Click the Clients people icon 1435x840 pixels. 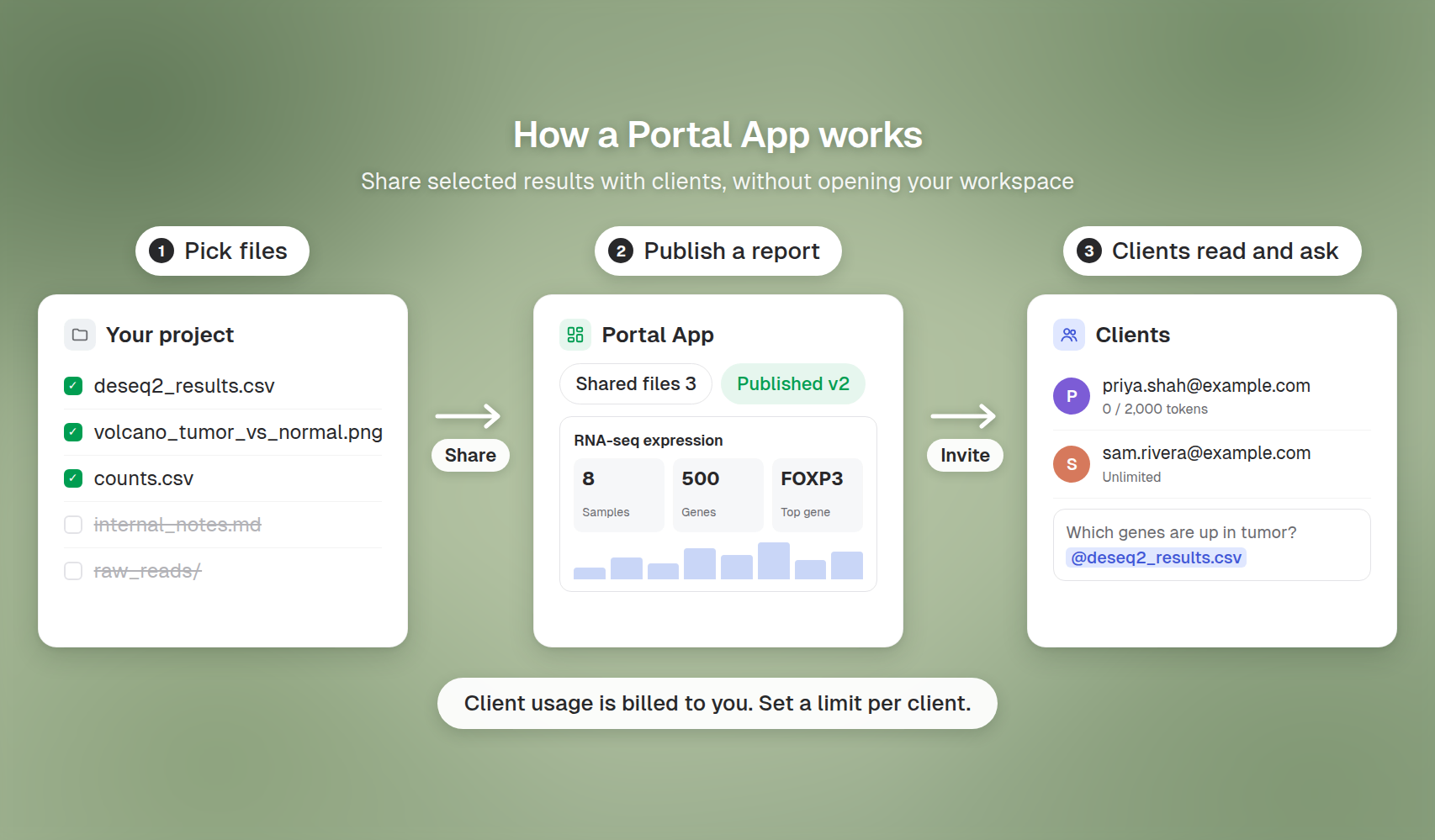[1069, 335]
